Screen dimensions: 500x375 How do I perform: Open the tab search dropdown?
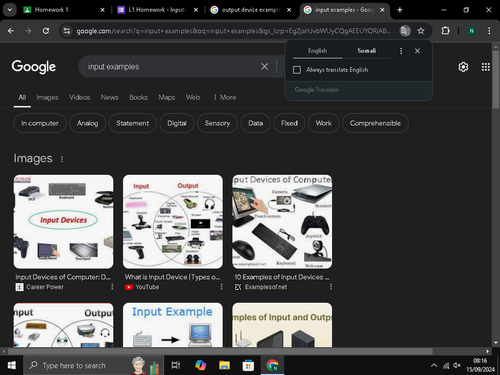[10, 10]
